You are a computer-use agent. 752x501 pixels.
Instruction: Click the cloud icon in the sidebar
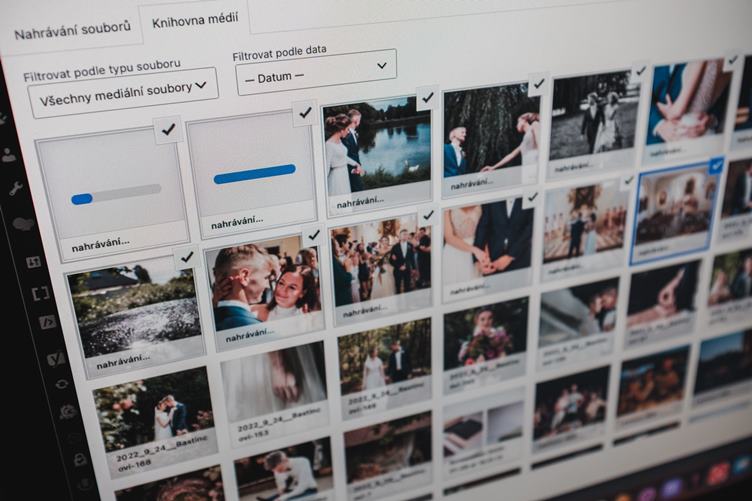point(24,223)
